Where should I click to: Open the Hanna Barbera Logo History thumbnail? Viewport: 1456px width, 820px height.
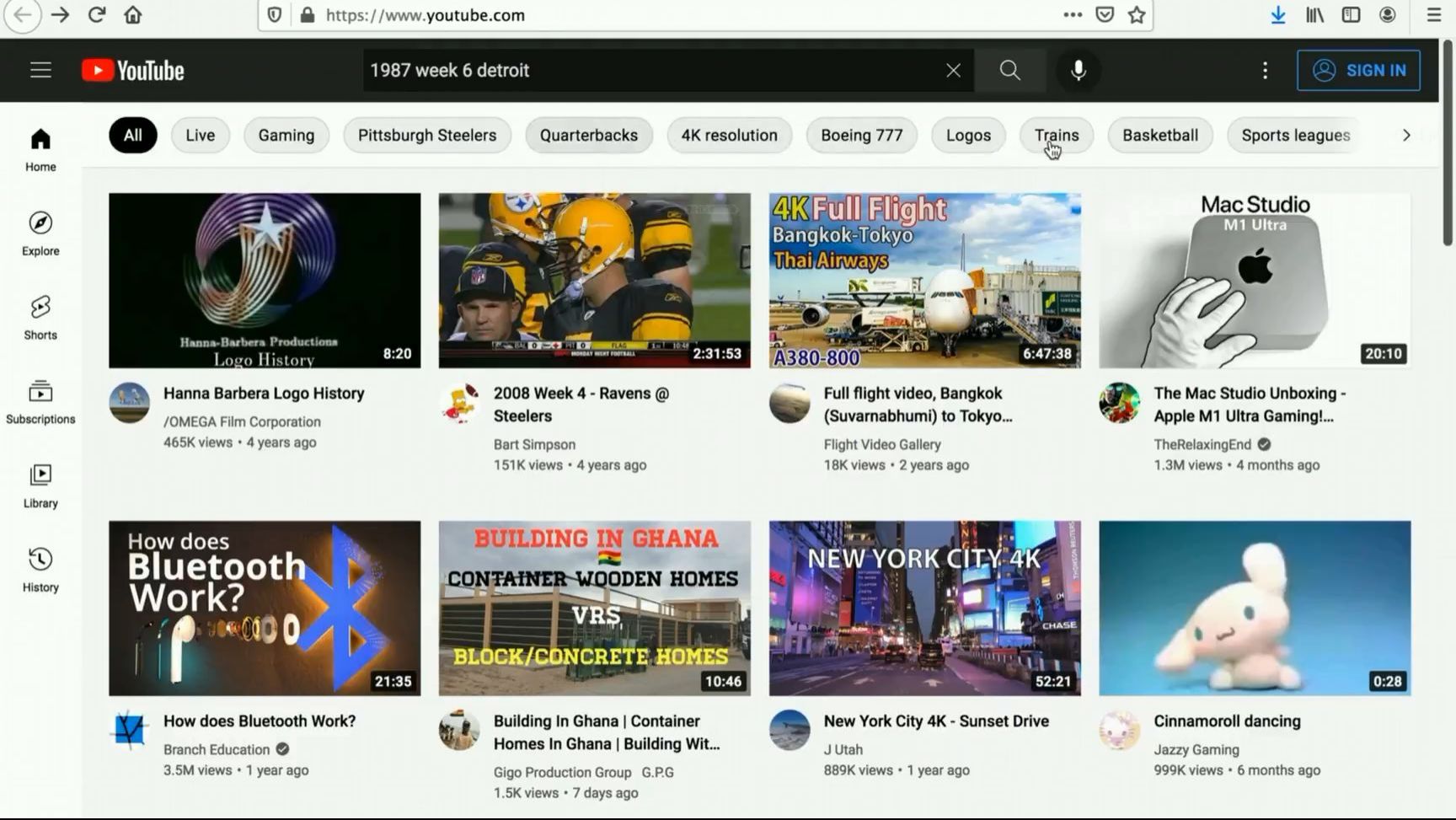point(265,281)
